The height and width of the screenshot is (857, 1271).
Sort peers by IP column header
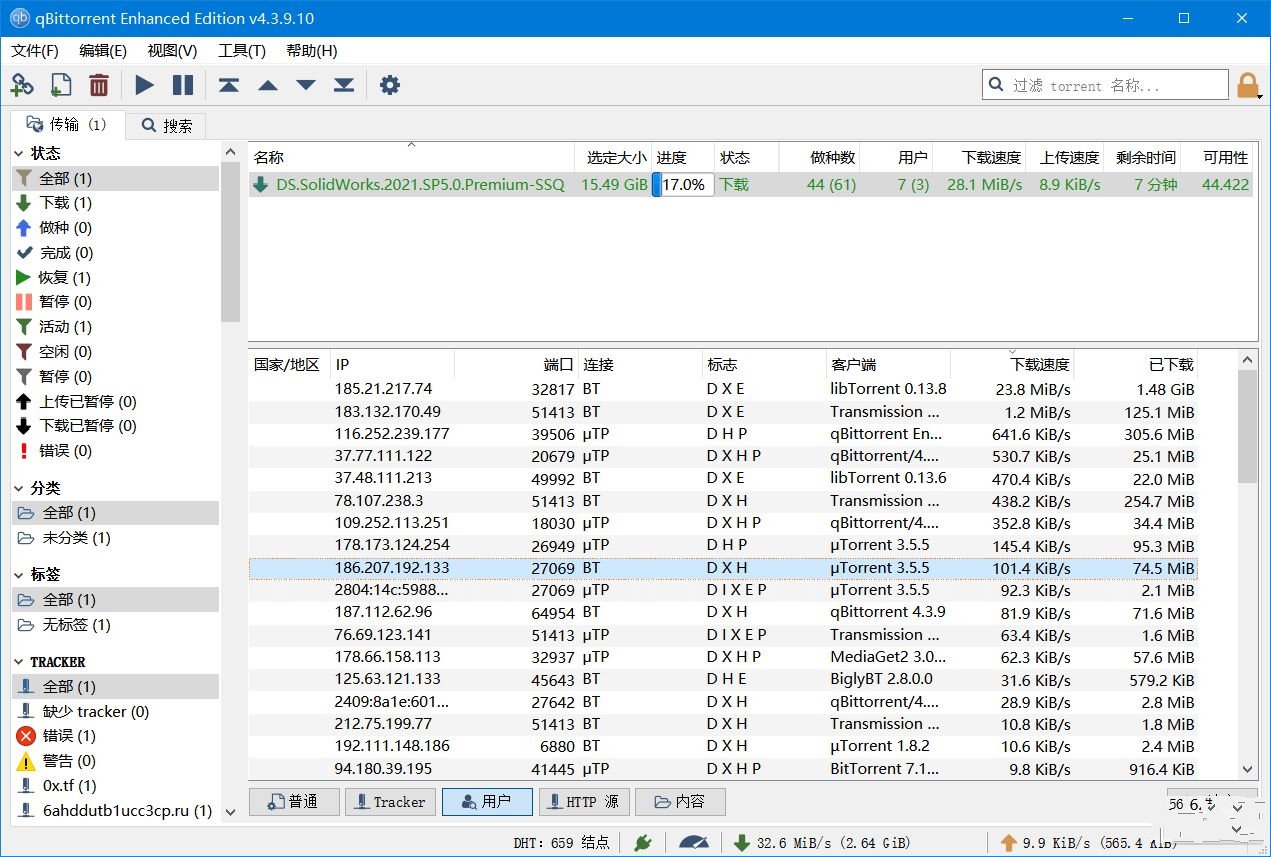[x=392, y=365]
